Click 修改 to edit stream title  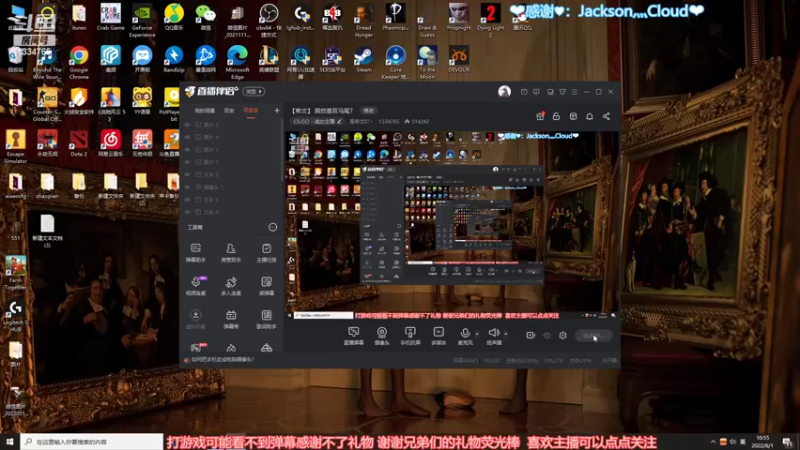(368, 110)
